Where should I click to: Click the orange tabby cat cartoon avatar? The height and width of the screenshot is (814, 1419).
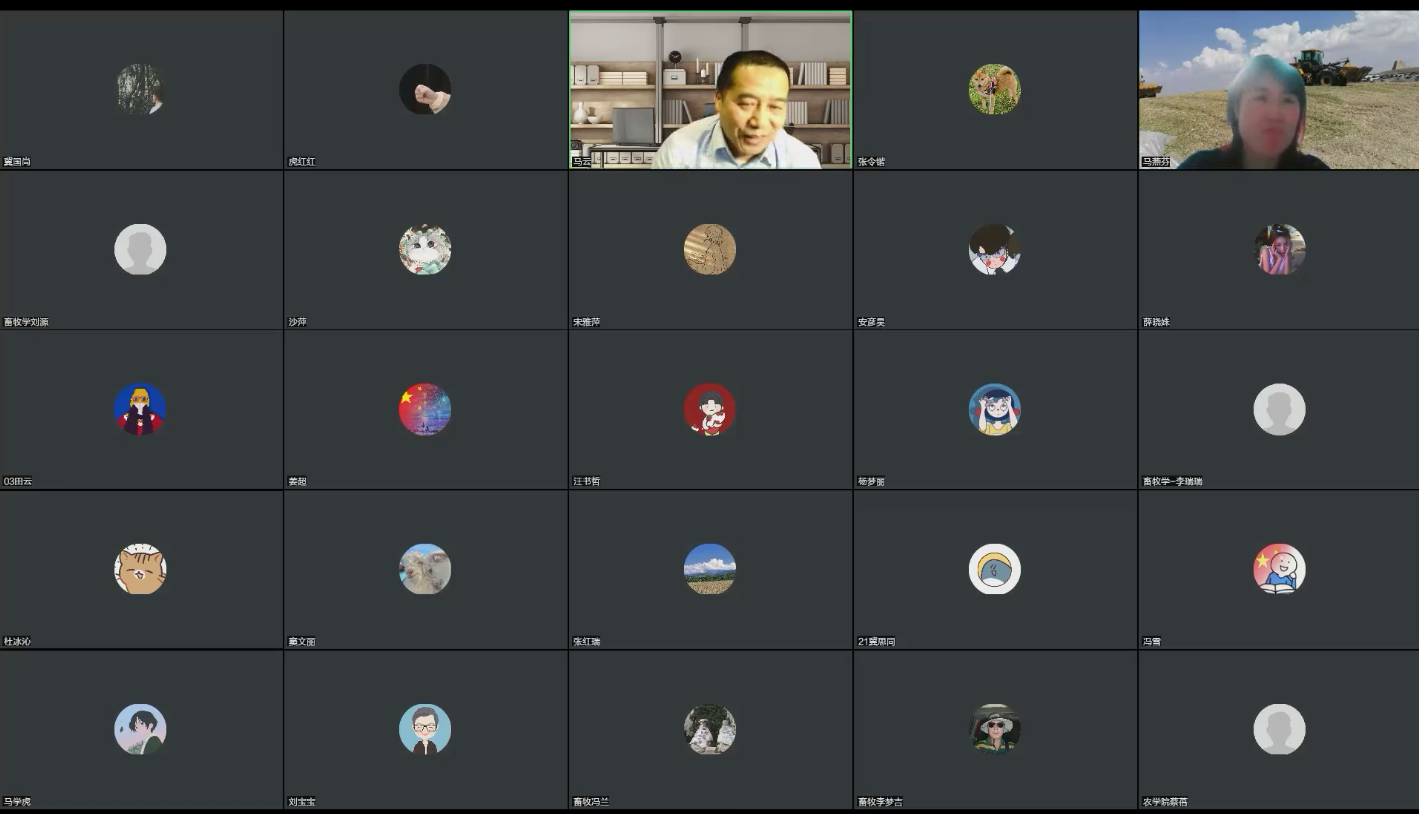[140, 569]
